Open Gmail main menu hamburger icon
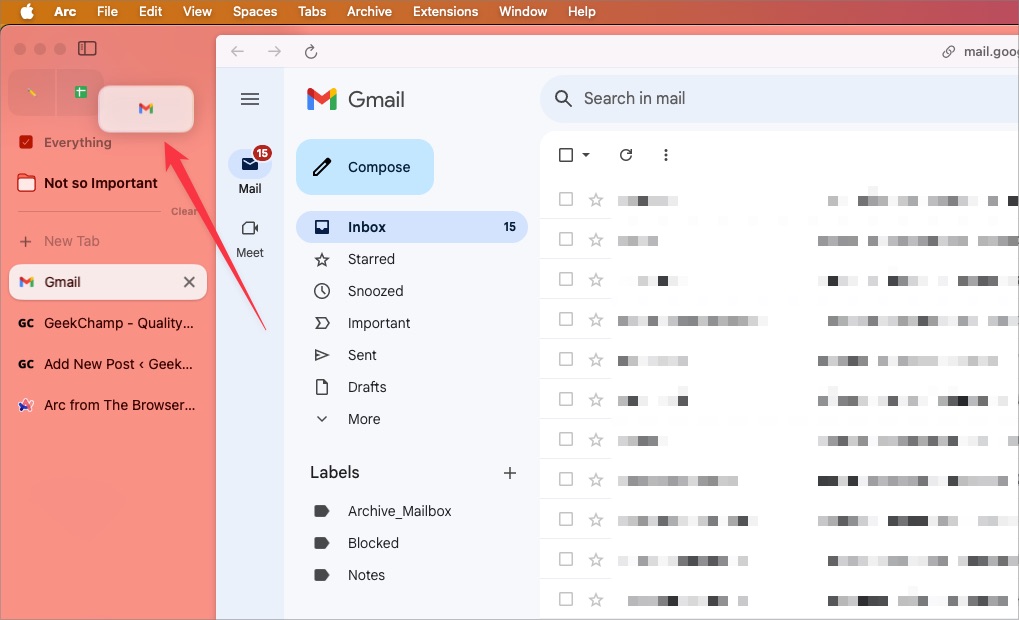 click(250, 99)
